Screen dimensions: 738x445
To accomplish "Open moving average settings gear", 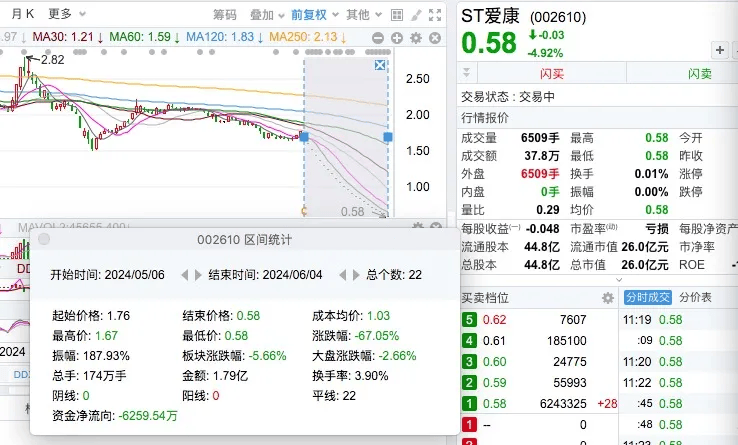I will (x=416, y=38).
